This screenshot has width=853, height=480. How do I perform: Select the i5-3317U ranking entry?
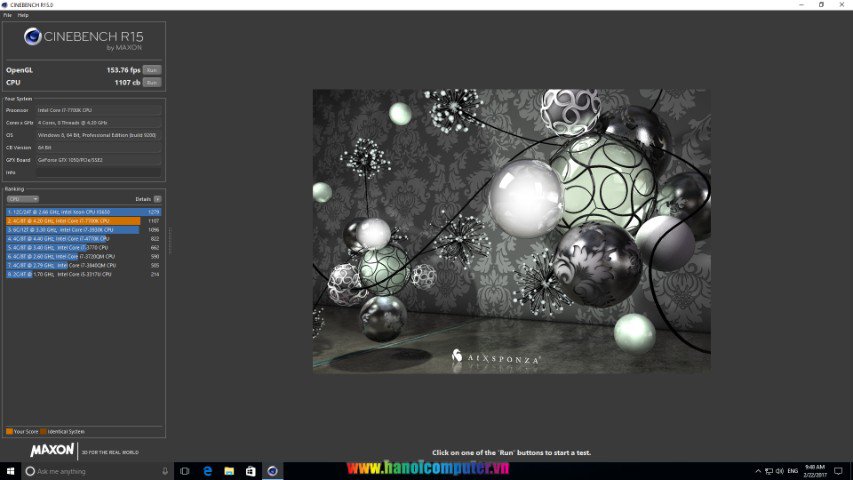click(x=83, y=274)
